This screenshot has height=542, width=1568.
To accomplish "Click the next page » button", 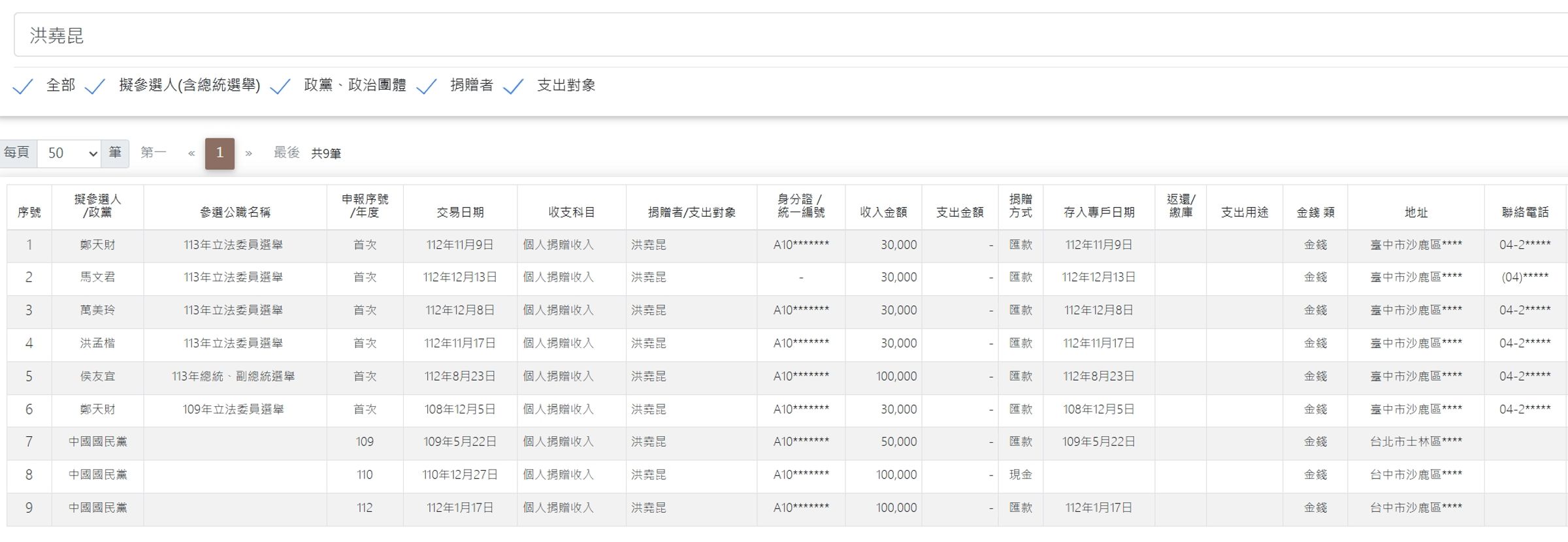I will tap(248, 153).
